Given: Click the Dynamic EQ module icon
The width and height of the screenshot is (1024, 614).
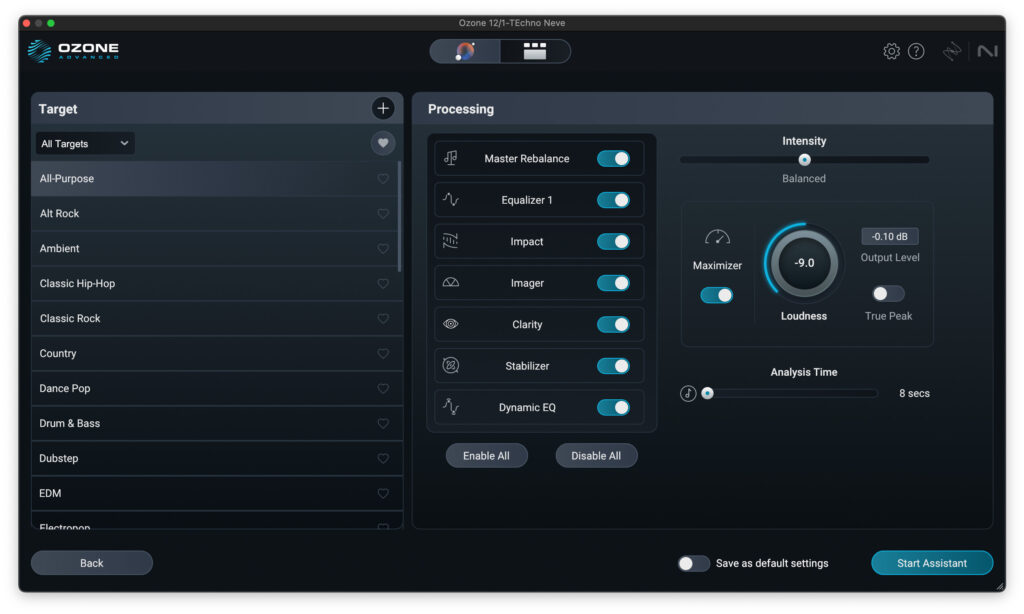Looking at the screenshot, I should 451,407.
